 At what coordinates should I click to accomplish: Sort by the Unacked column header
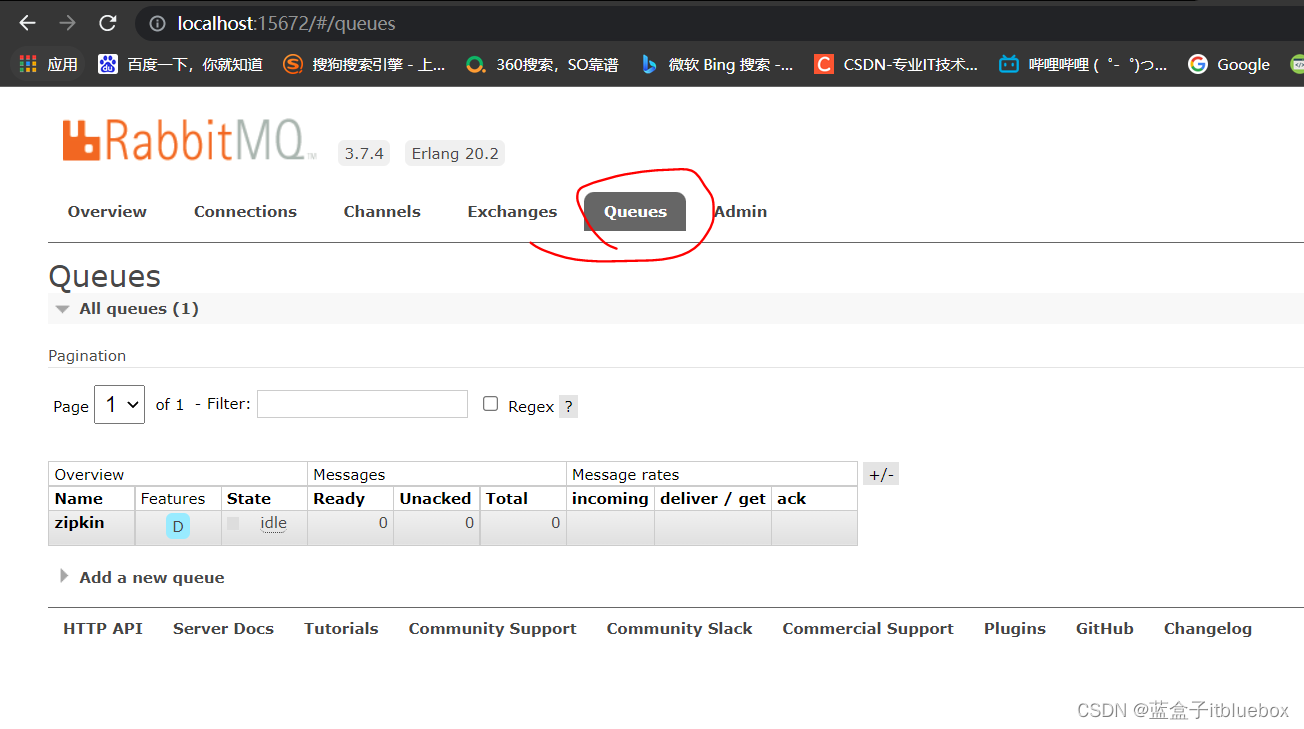[x=435, y=498]
